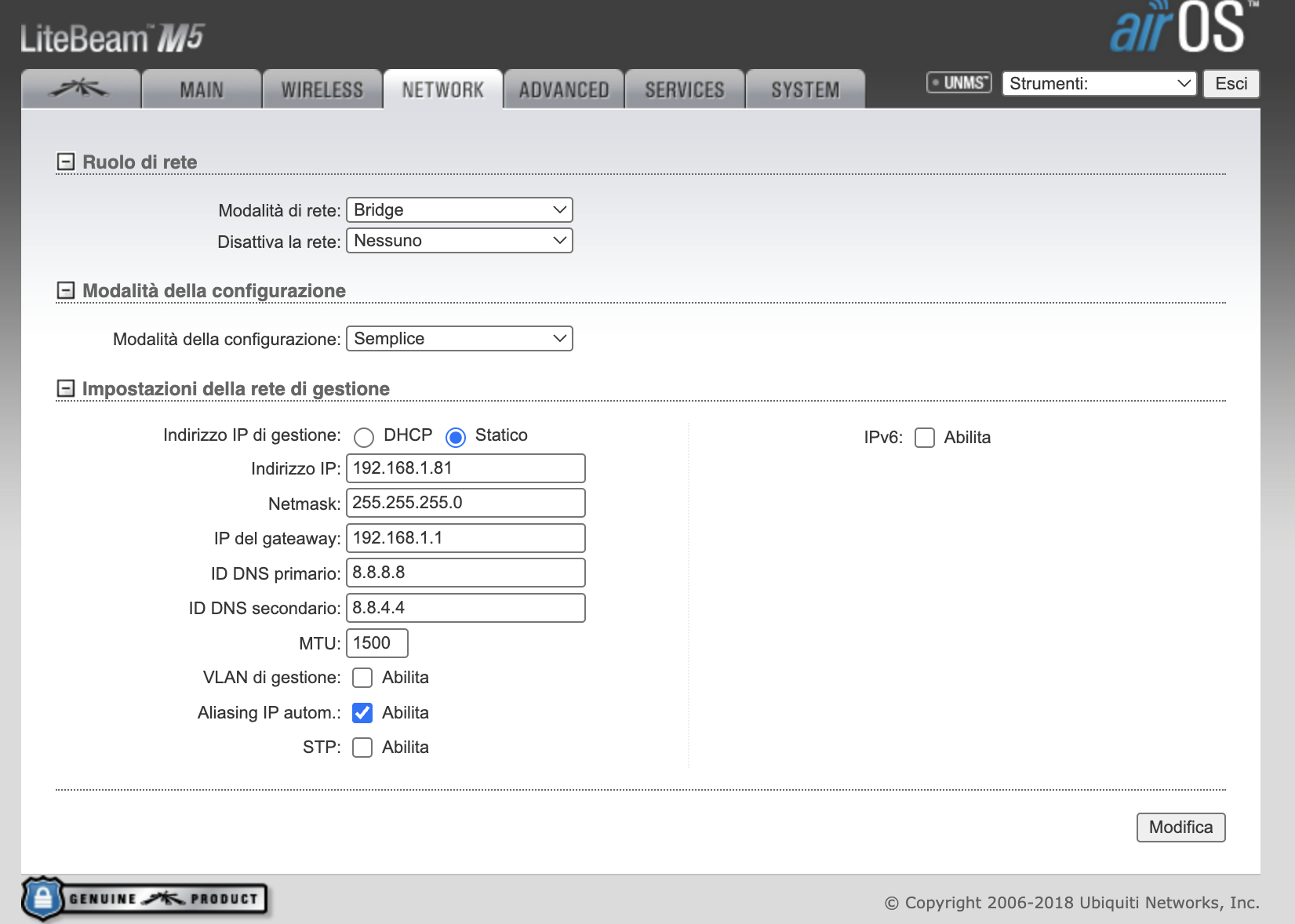Open the Strumenti tools dropdown
This screenshot has width=1295, height=924.
(1099, 84)
